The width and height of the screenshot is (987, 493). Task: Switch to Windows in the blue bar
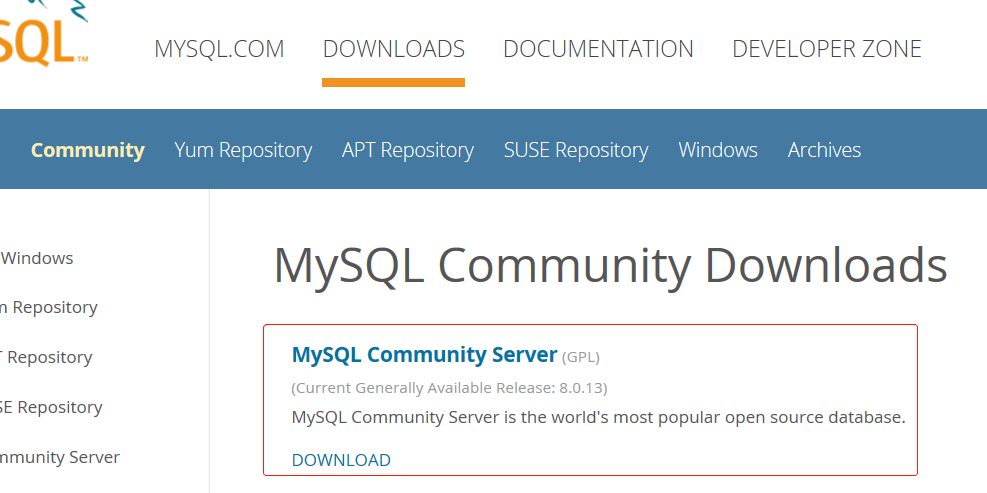(718, 150)
